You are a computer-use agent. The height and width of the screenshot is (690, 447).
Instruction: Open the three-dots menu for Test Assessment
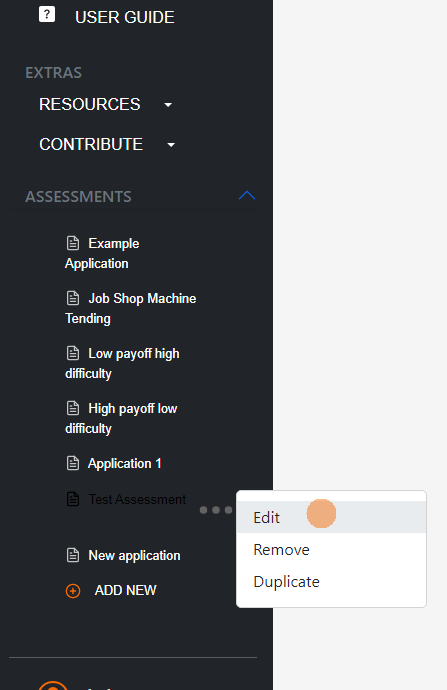(x=216, y=510)
